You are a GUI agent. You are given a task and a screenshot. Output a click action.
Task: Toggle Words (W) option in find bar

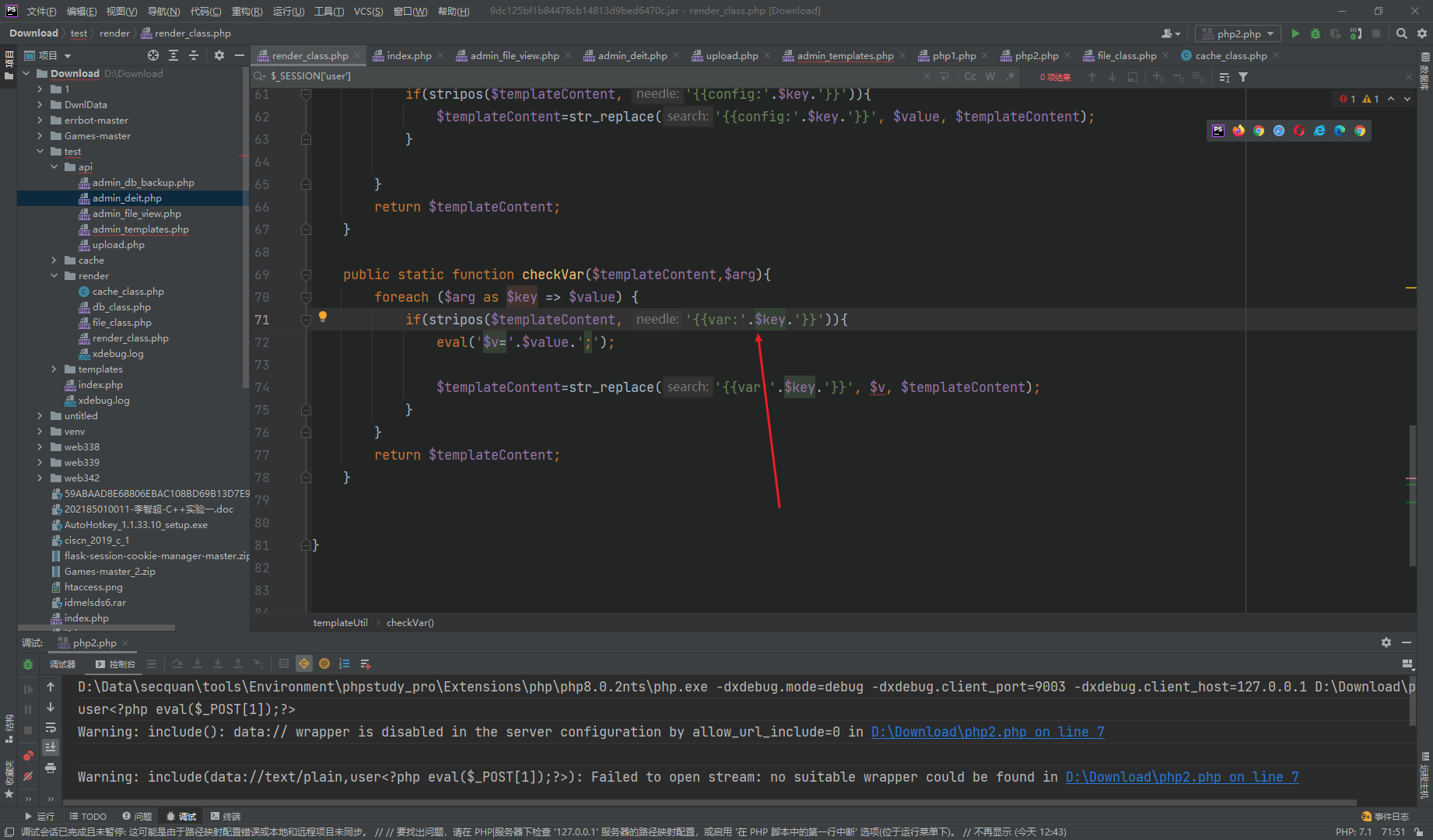pyautogui.click(x=990, y=76)
